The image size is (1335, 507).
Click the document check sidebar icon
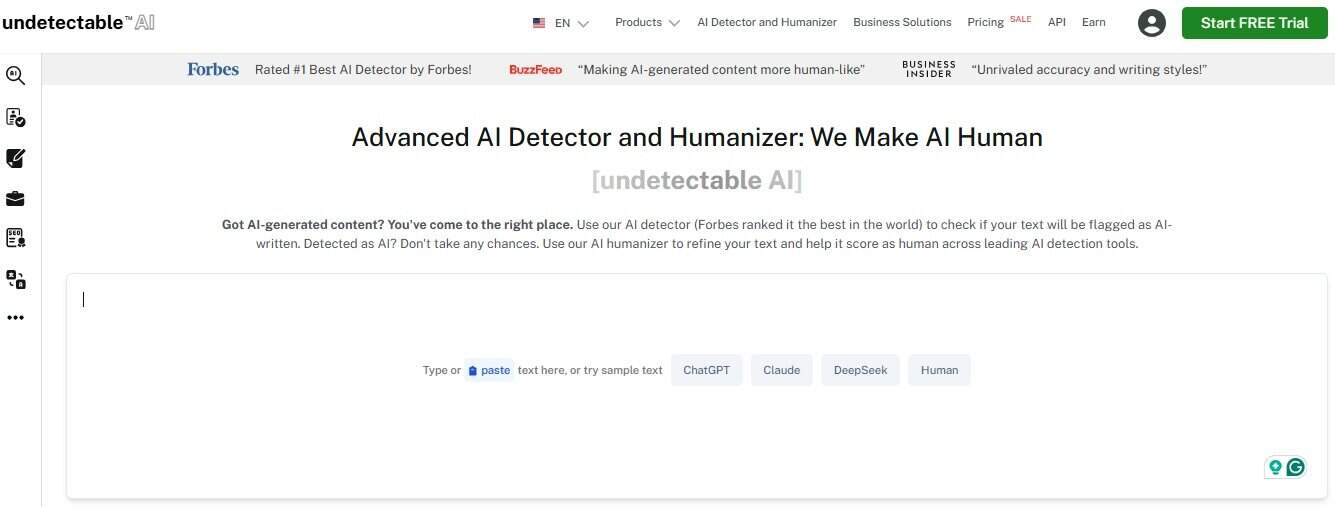15,117
